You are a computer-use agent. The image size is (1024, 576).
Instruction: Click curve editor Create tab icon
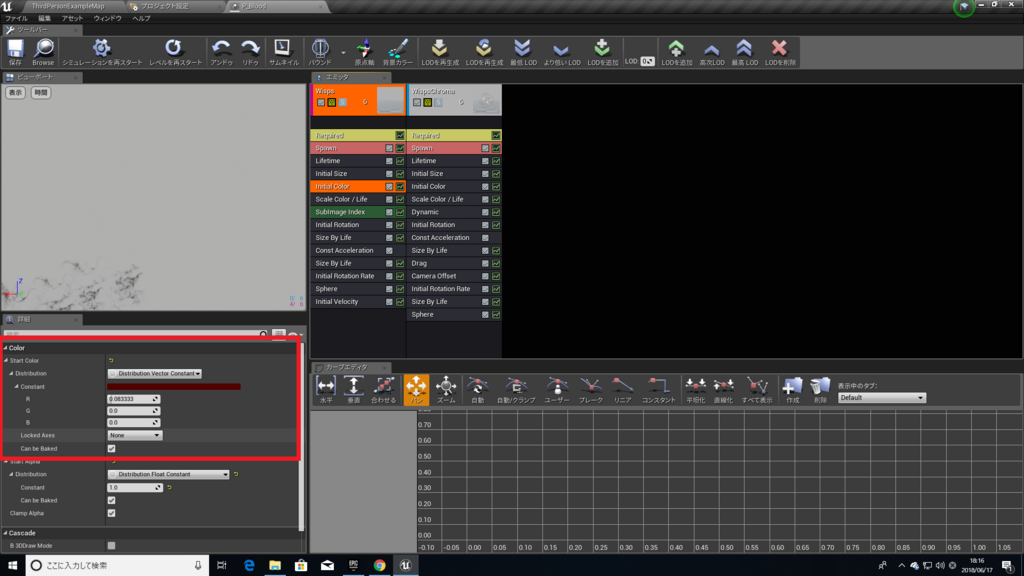(792, 390)
